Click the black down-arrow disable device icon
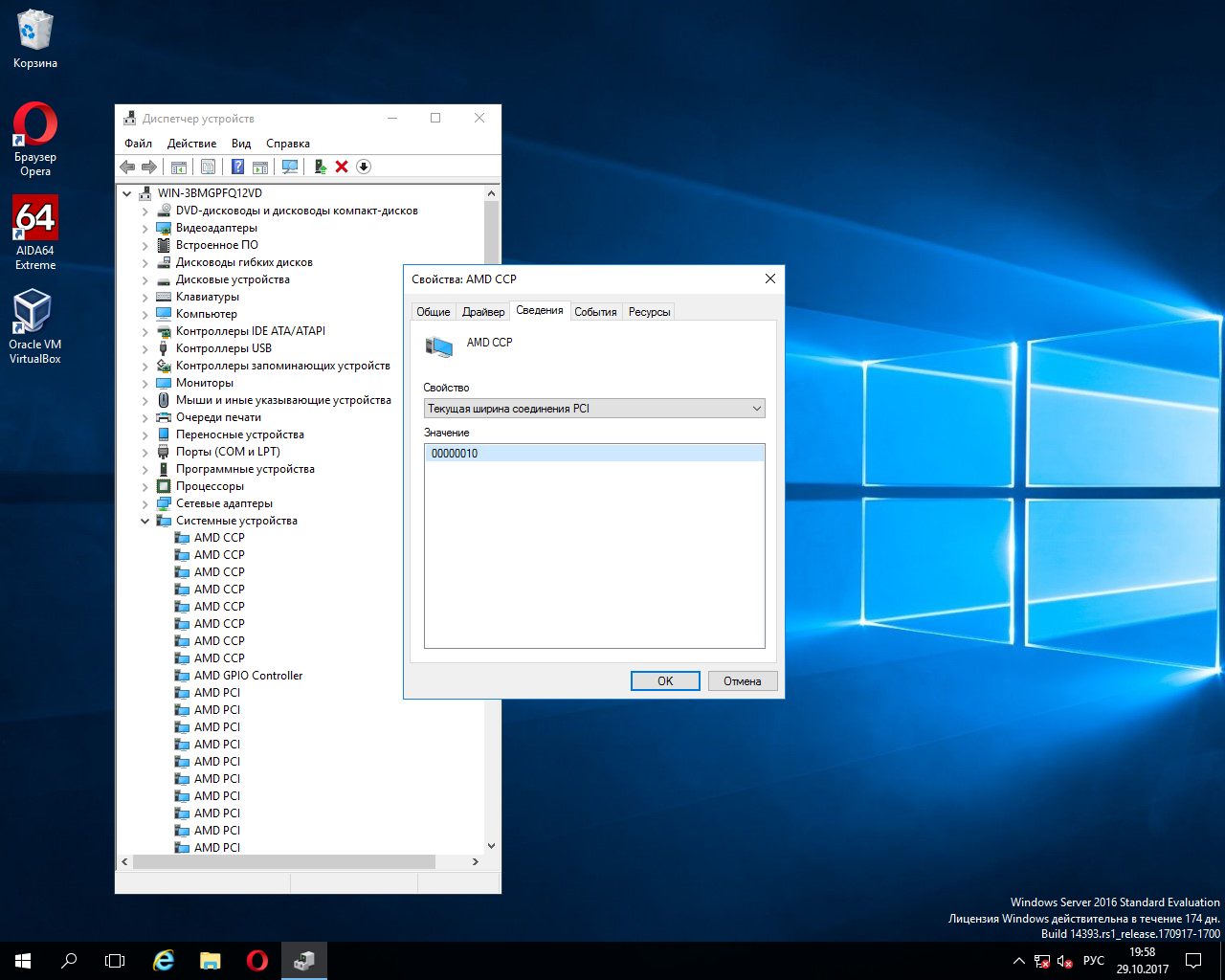The image size is (1225, 980). tap(364, 167)
